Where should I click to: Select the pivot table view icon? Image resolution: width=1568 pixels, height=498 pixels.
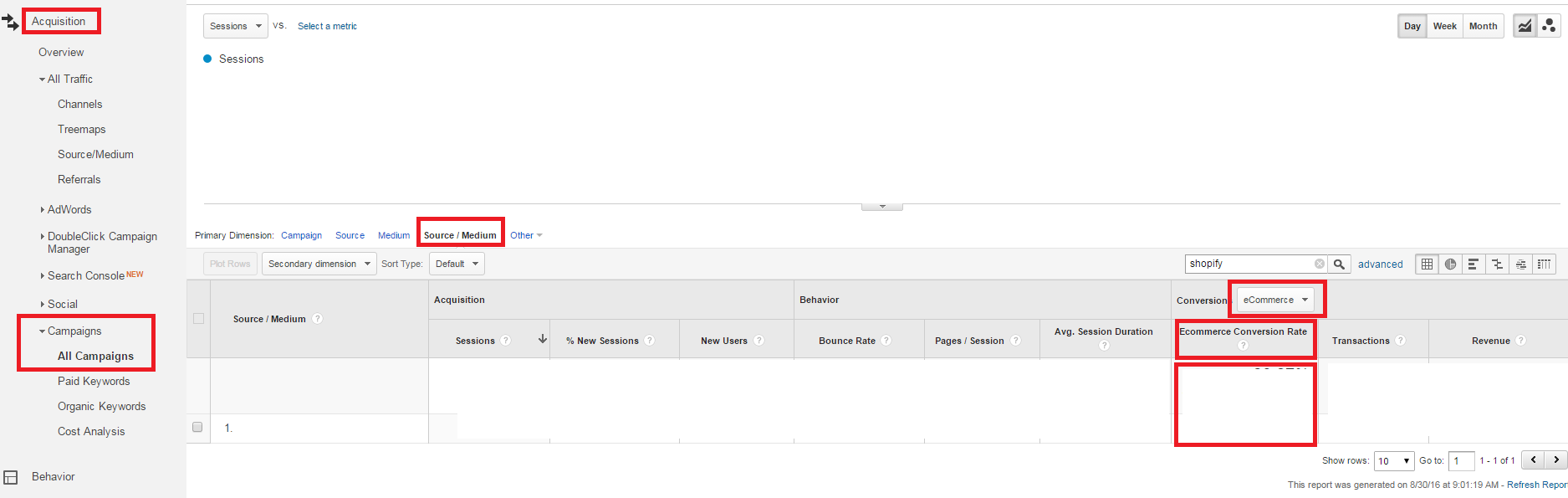click(x=1544, y=264)
